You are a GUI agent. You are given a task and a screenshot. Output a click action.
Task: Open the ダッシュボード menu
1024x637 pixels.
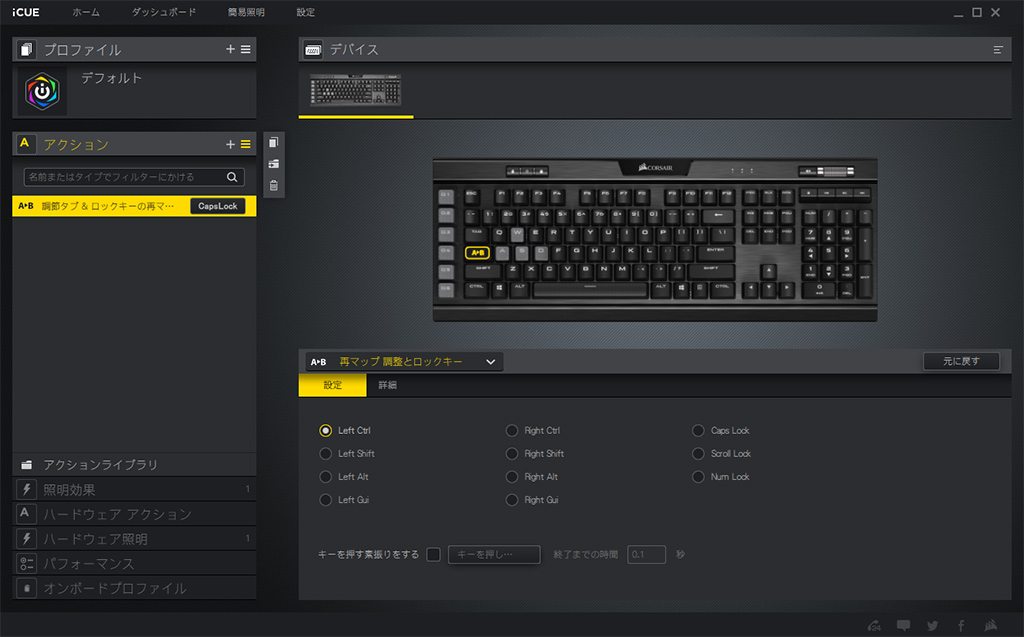pyautogui.click(x=164, y=12)
